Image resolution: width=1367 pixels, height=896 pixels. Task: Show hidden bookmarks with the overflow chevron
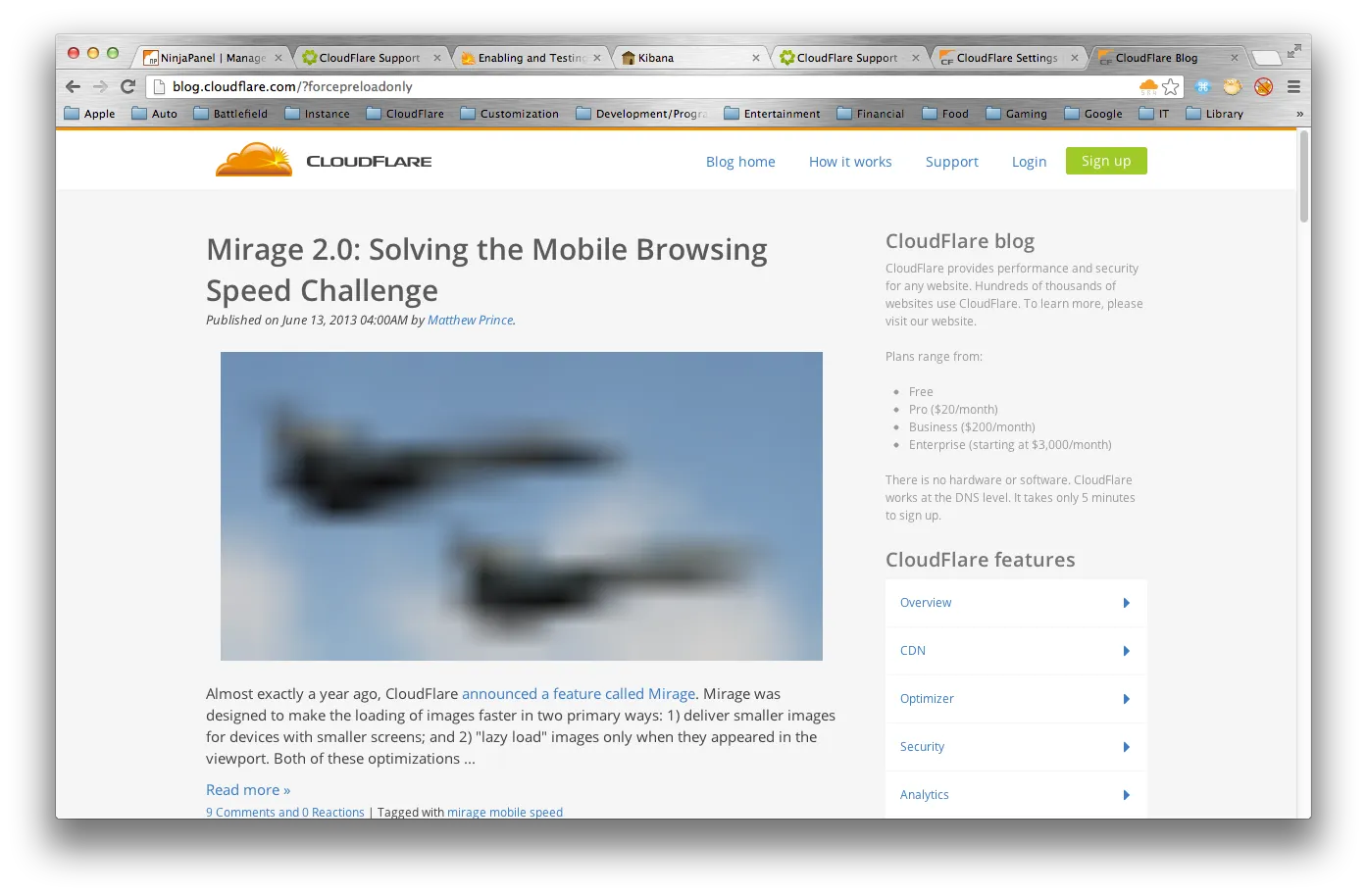[x=1299, y=114]
